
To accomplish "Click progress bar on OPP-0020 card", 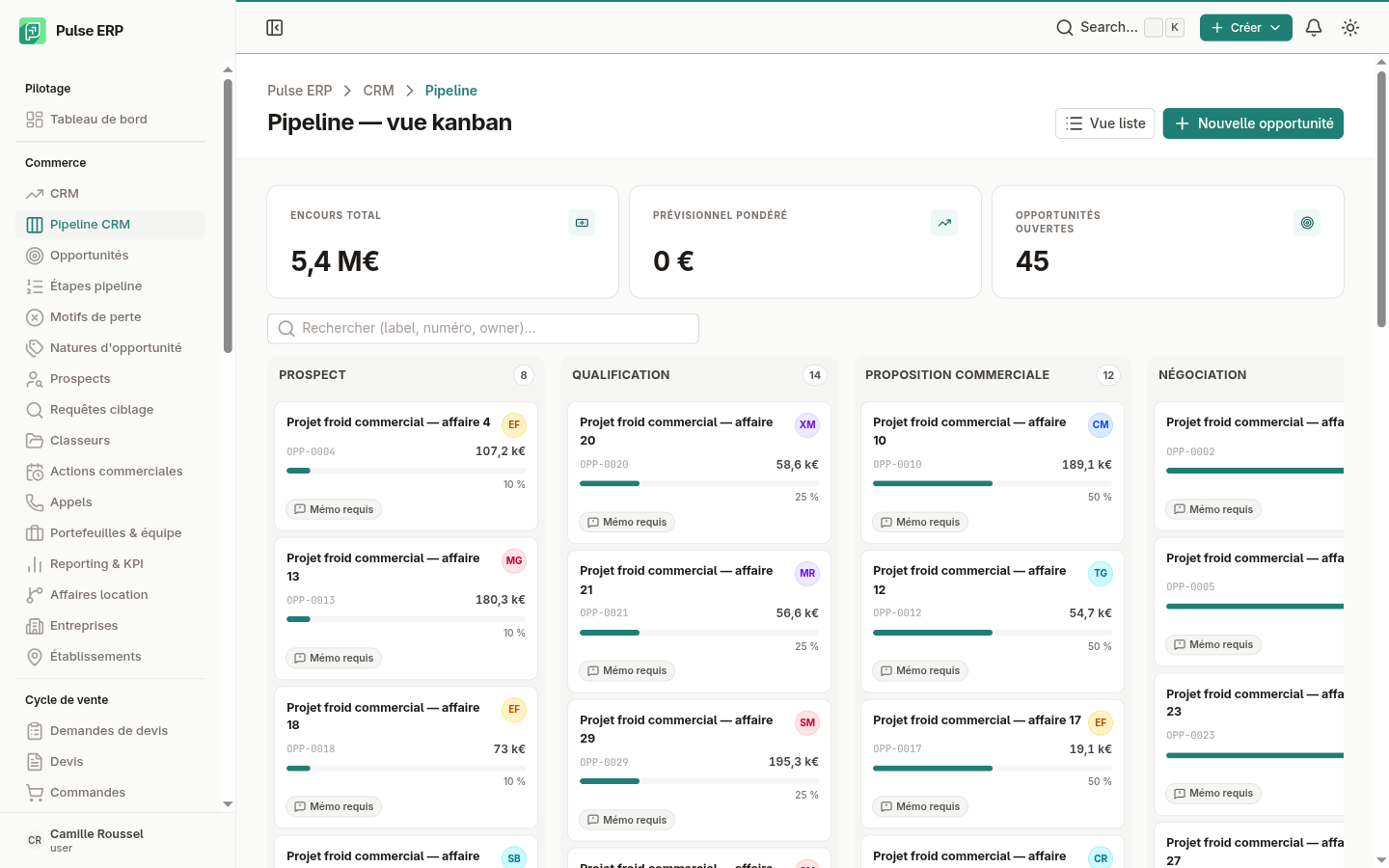I will (x=699, y=483).
